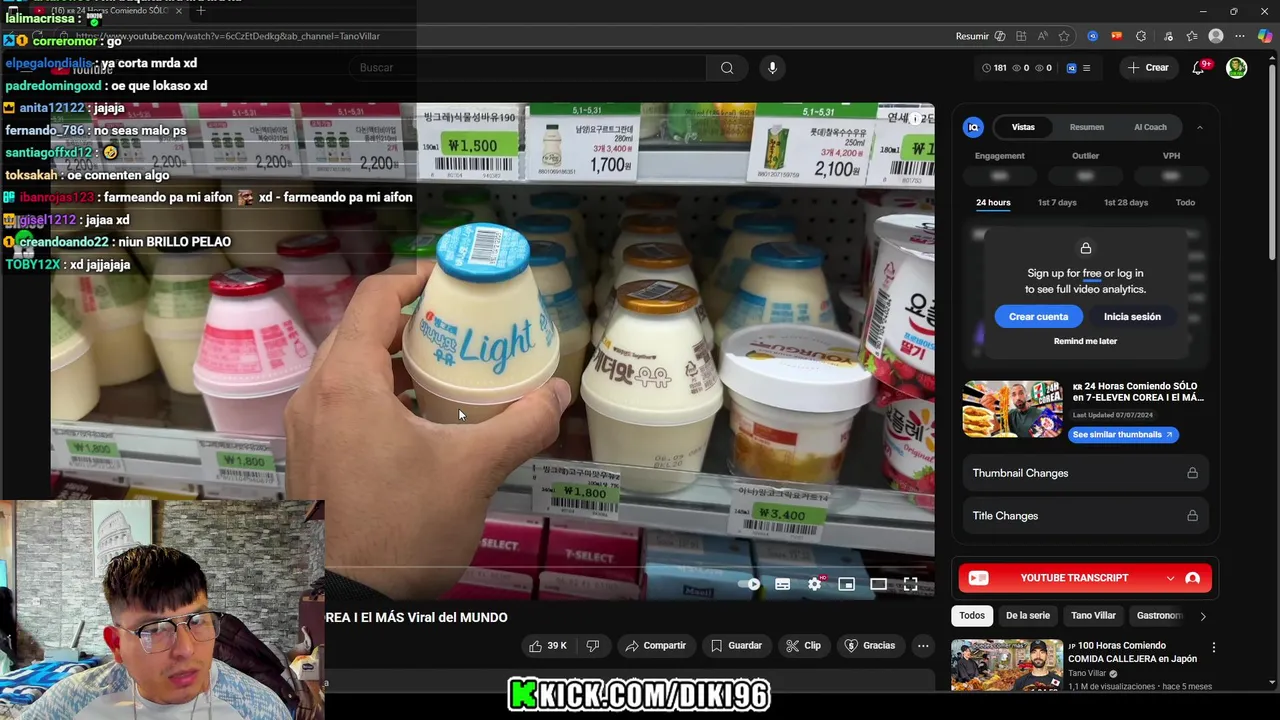Viewport: 1280px width, 720px height.
Task: Click the YouTube Transcript profile icon
Action: pyautogui.click(x=1193, y=578)
